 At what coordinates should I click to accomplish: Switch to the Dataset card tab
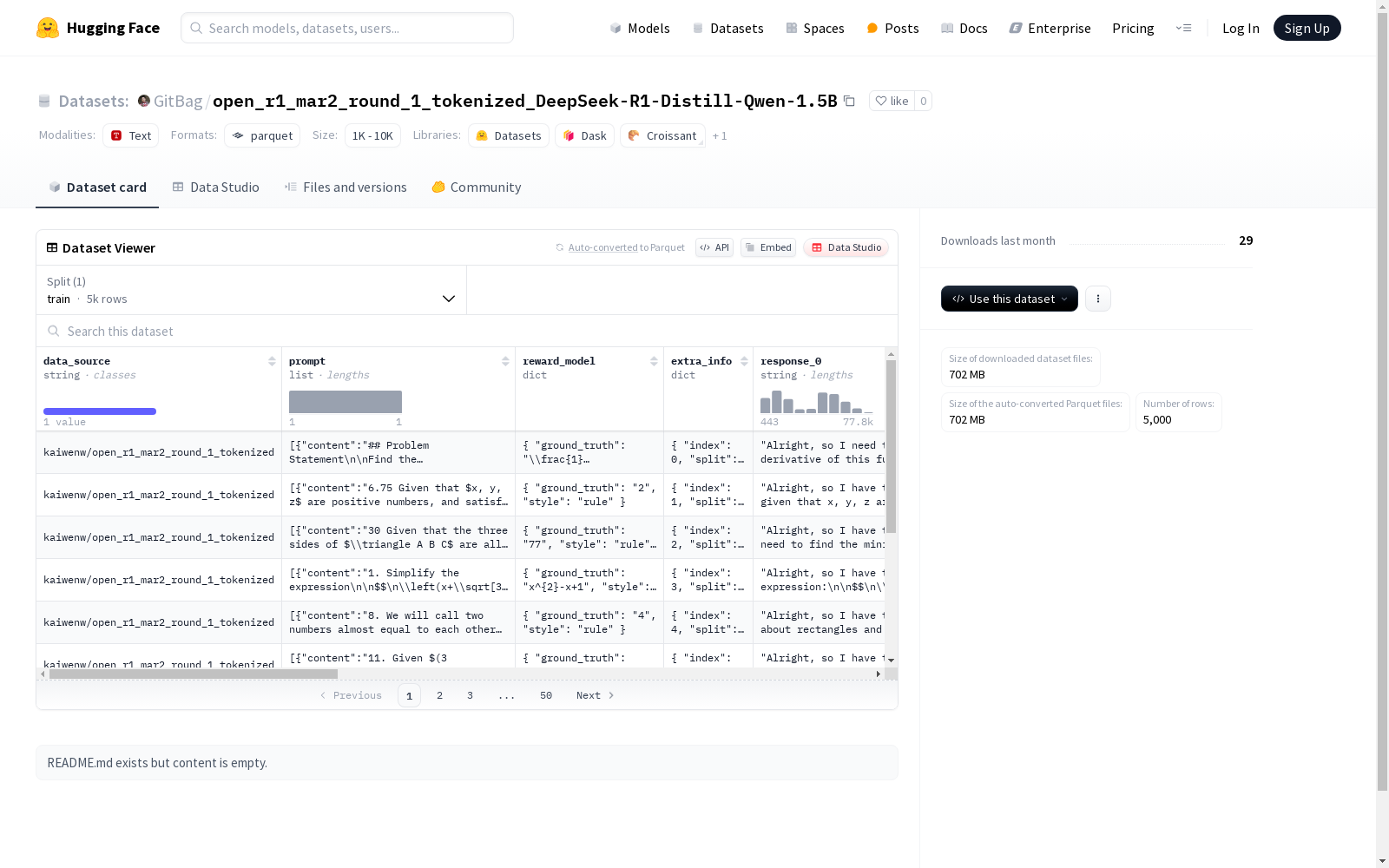[x=97, y=187]
